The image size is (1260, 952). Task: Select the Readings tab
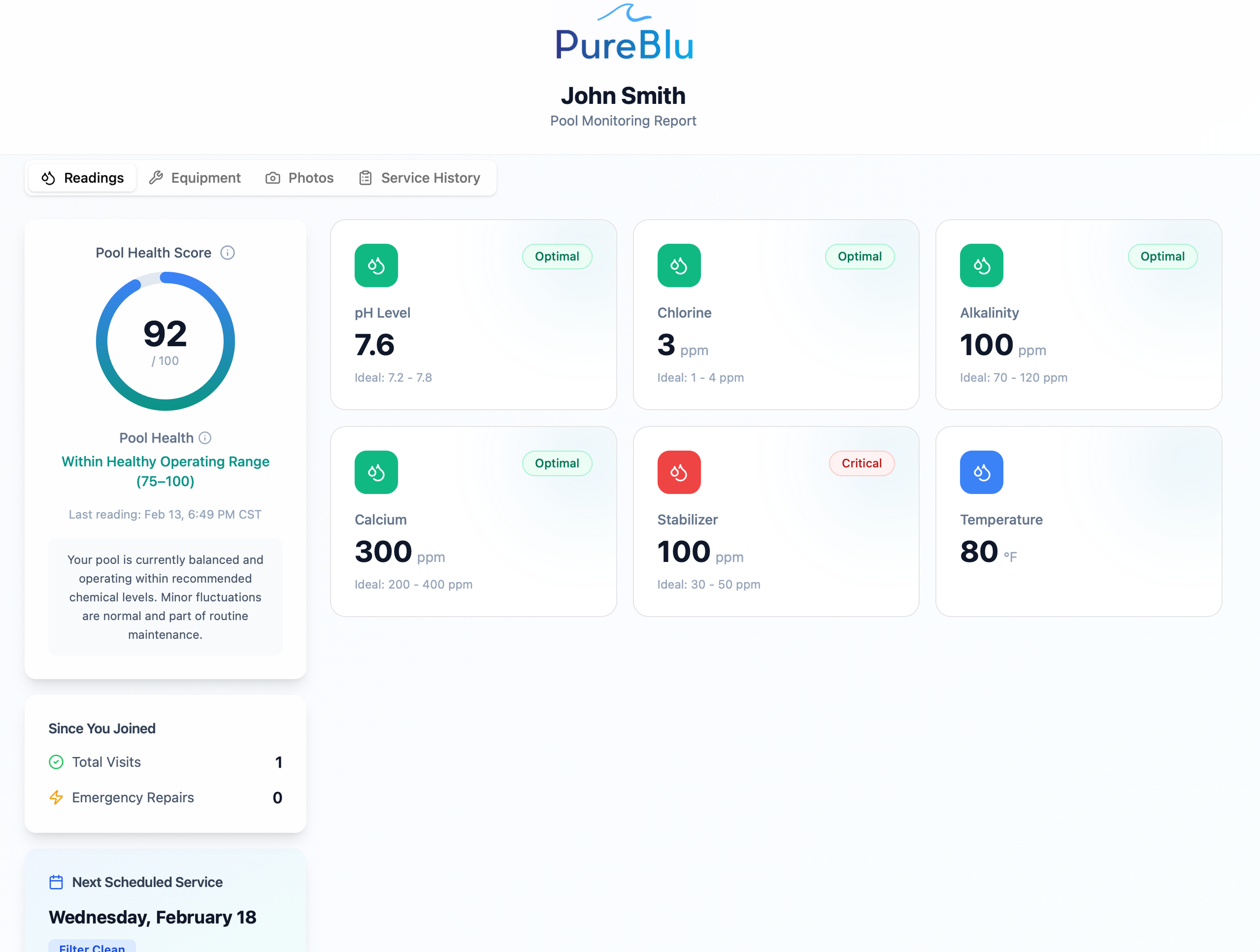click(x=83, y=178)
